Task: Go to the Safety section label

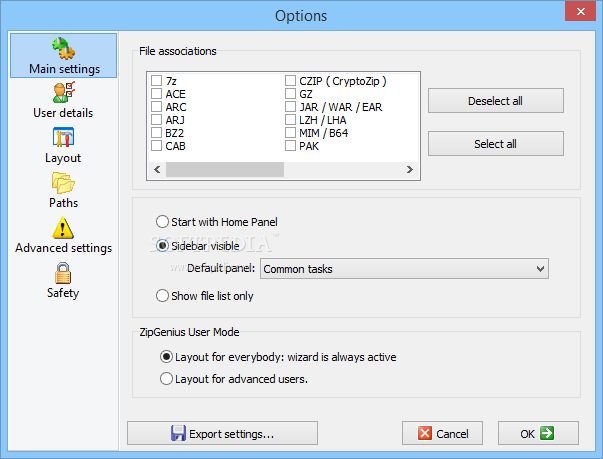Action: (63, 293)
